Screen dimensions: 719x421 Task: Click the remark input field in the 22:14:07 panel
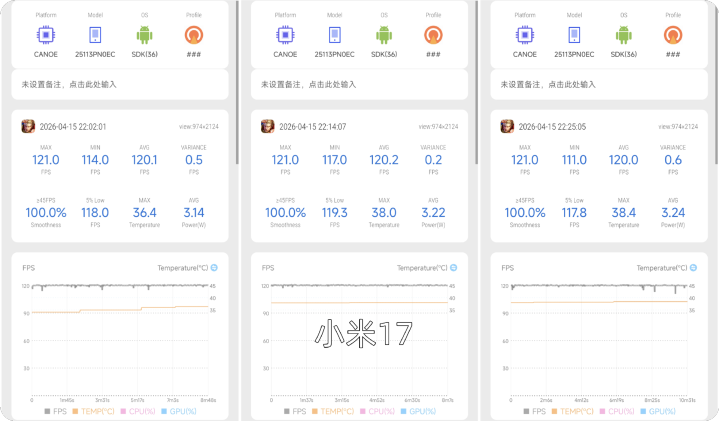360,84
